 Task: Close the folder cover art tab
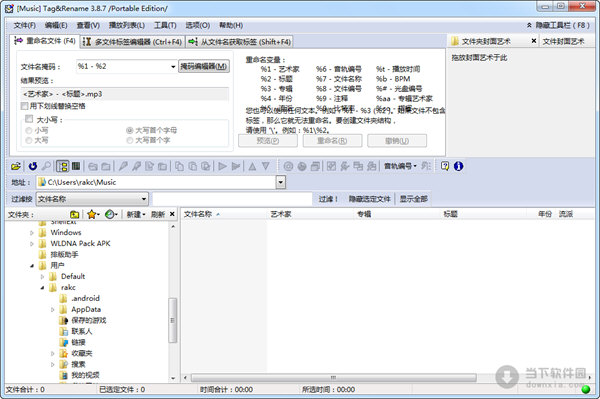pos(534,41)
